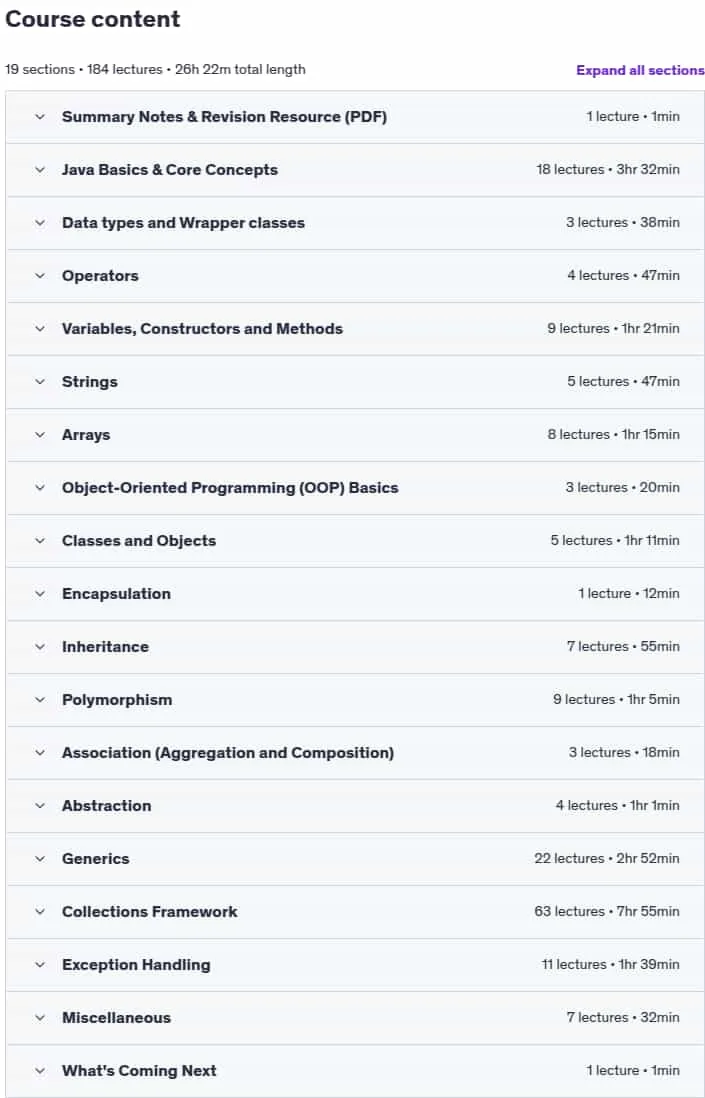Open Object-Oriented Programming (OOP) Basics section
This screenshot has height=1098, width=705.
pos(355,487)
